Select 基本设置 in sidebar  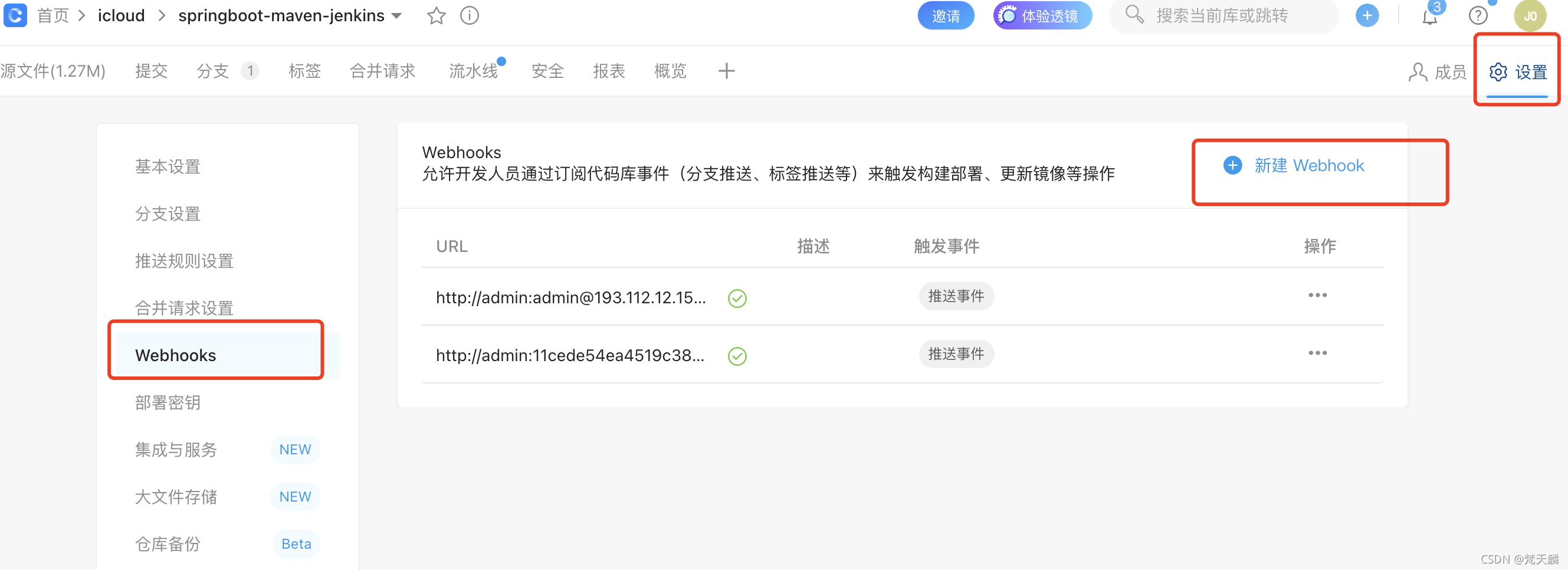(168, 166)
